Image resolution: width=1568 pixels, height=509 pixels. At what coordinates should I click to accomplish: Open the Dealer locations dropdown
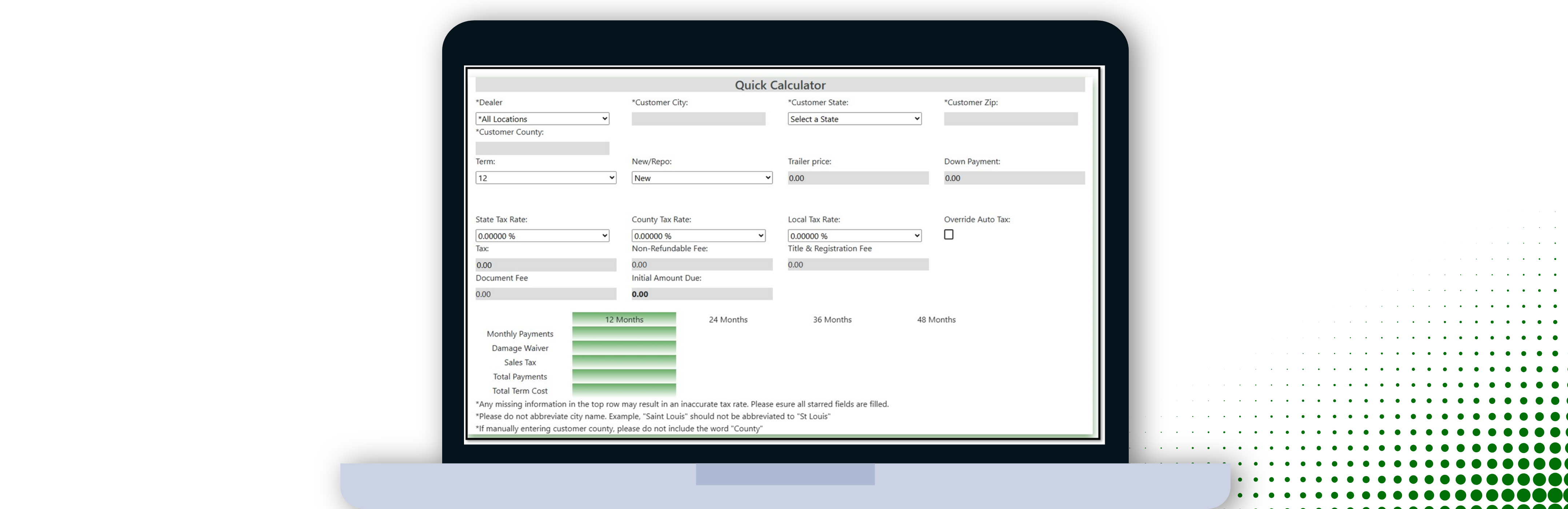542,119
